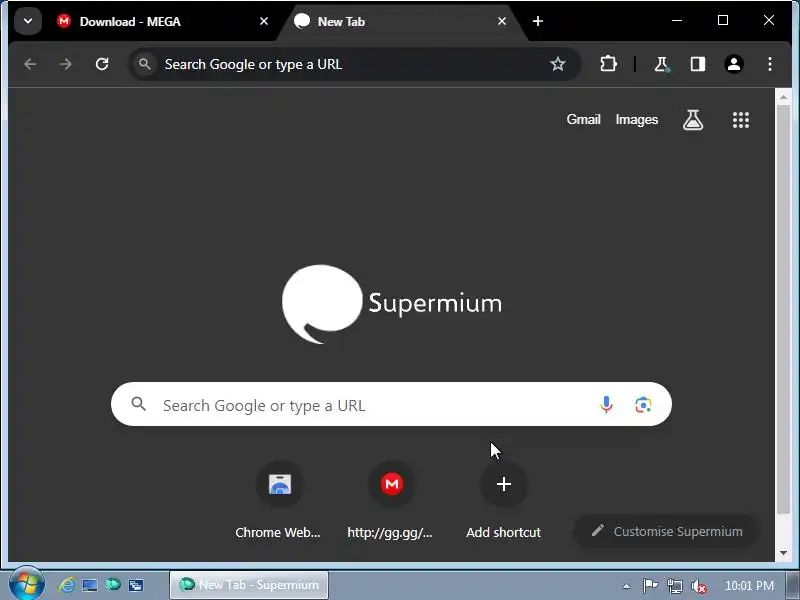Select New Tab - Supermium taskbar button

(x=249, y=585)
